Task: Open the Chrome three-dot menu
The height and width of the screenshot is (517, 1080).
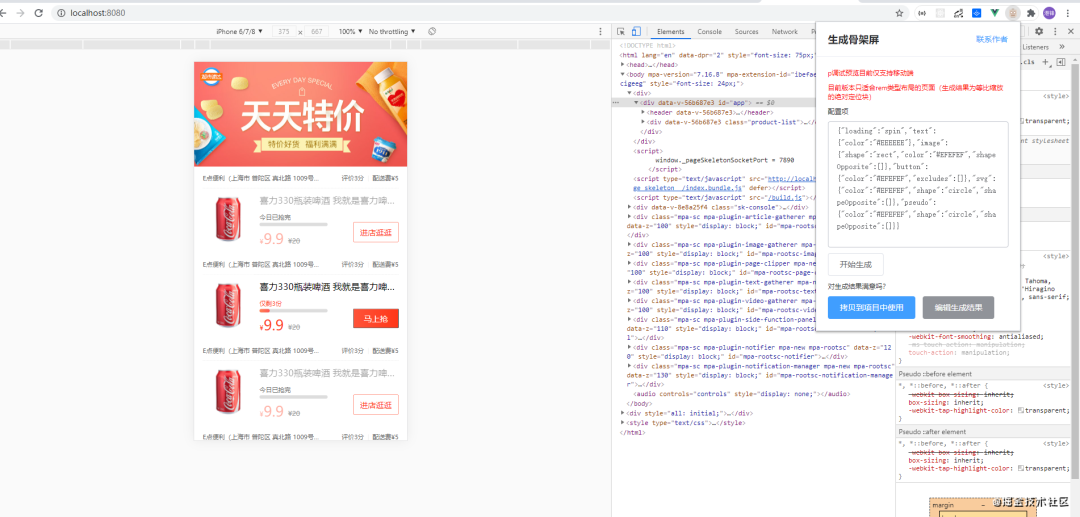Action: tap(1068, 13)
